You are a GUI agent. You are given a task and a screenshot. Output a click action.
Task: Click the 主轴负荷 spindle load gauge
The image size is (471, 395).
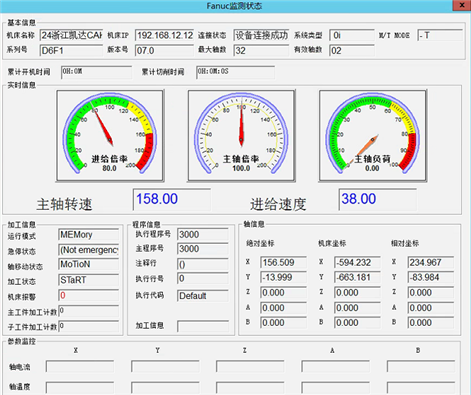373,136
